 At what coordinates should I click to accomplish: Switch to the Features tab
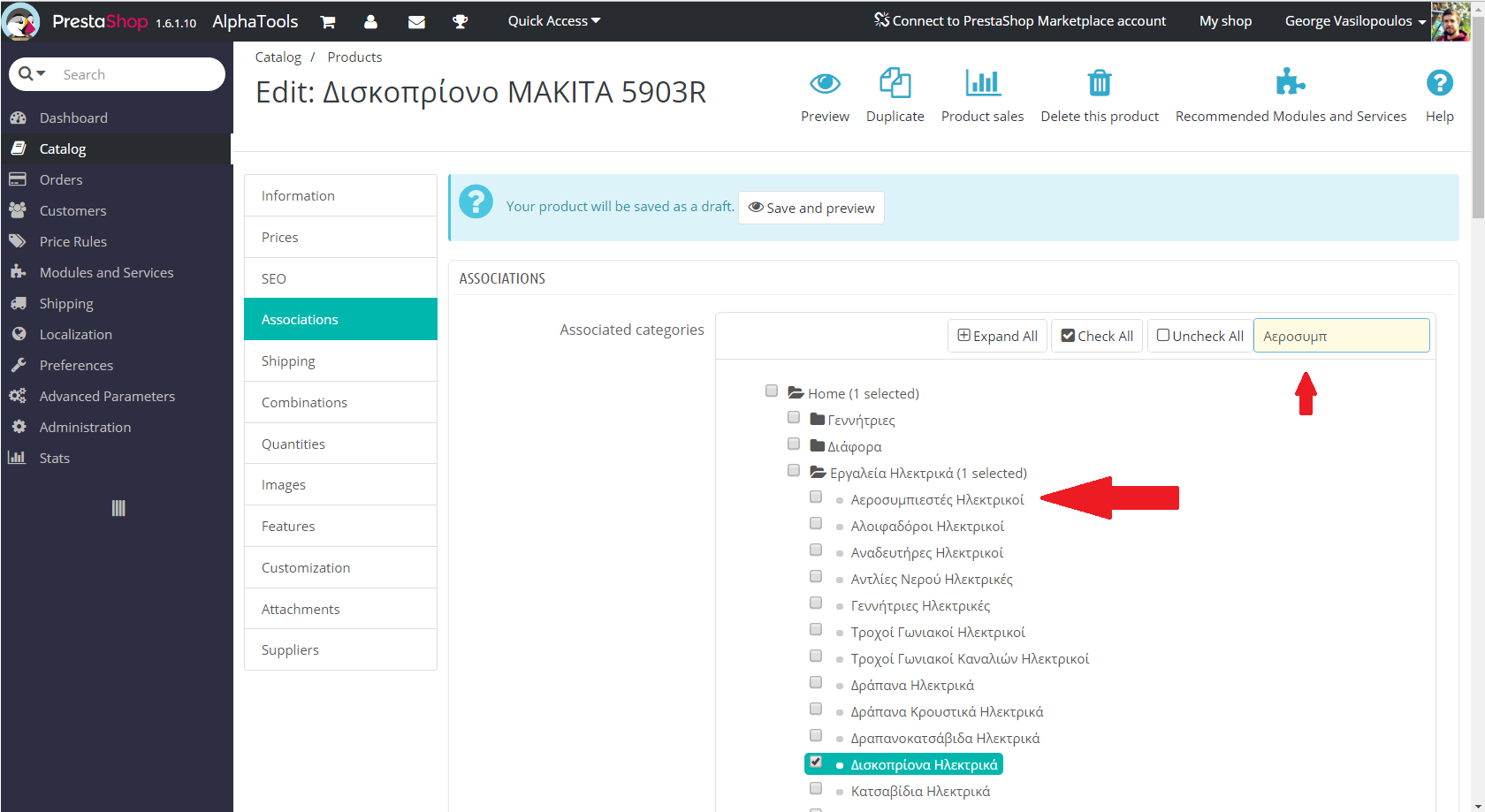pyautogui.click(x=340, y=526)
